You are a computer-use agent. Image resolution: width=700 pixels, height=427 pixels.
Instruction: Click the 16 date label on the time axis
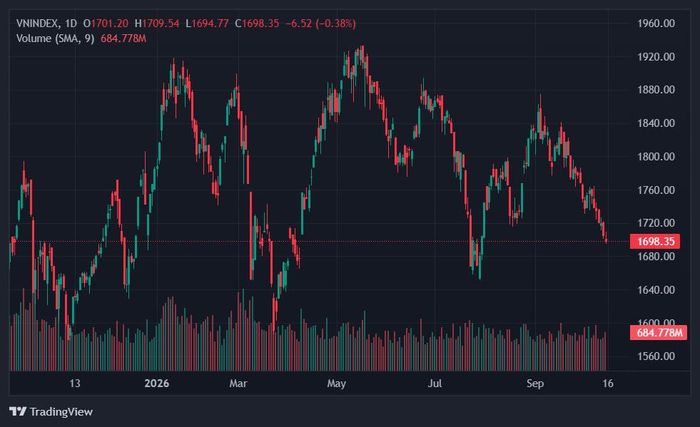coord(608,383)
